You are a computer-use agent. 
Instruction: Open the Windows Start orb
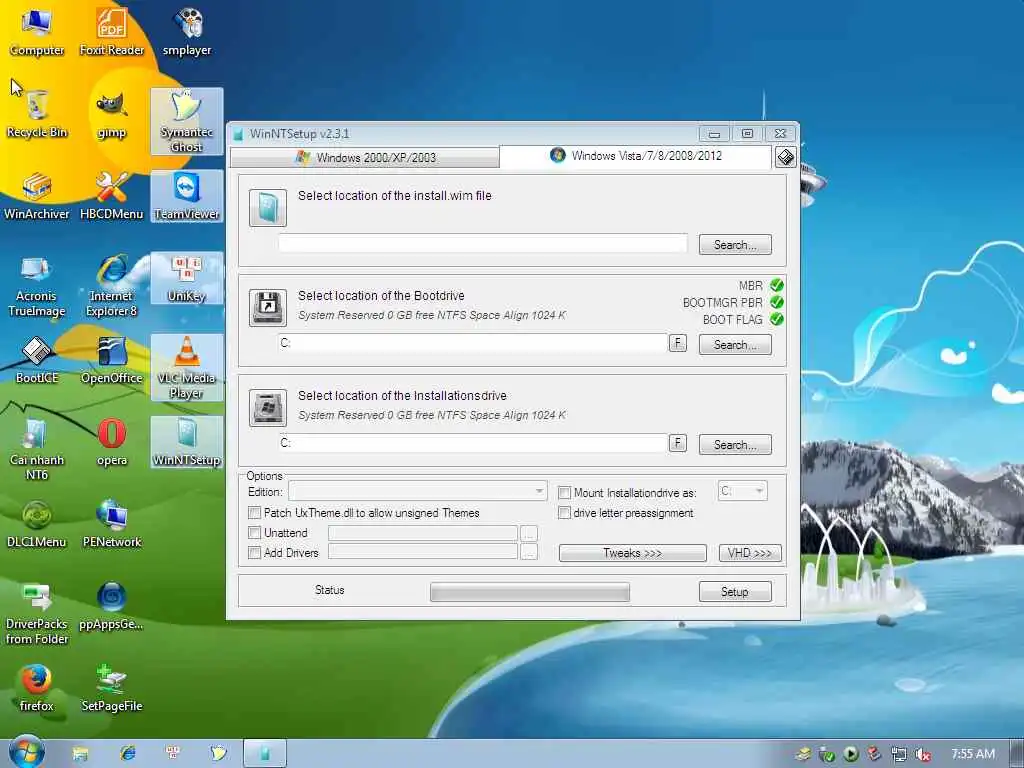pyautogui.click(x=26, y=752)
